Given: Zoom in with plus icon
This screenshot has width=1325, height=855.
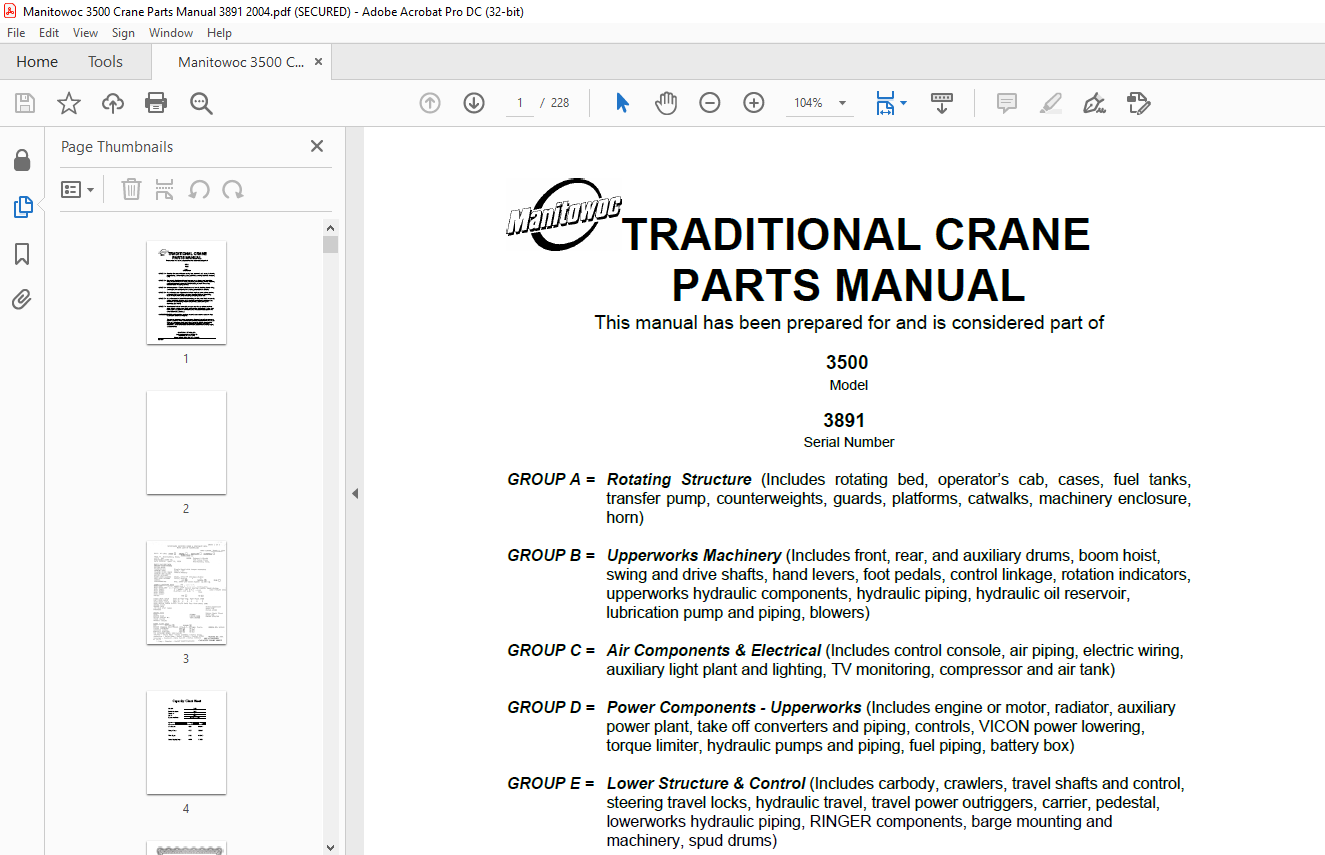Looking at the screenshot, I should tap(754, 103).
